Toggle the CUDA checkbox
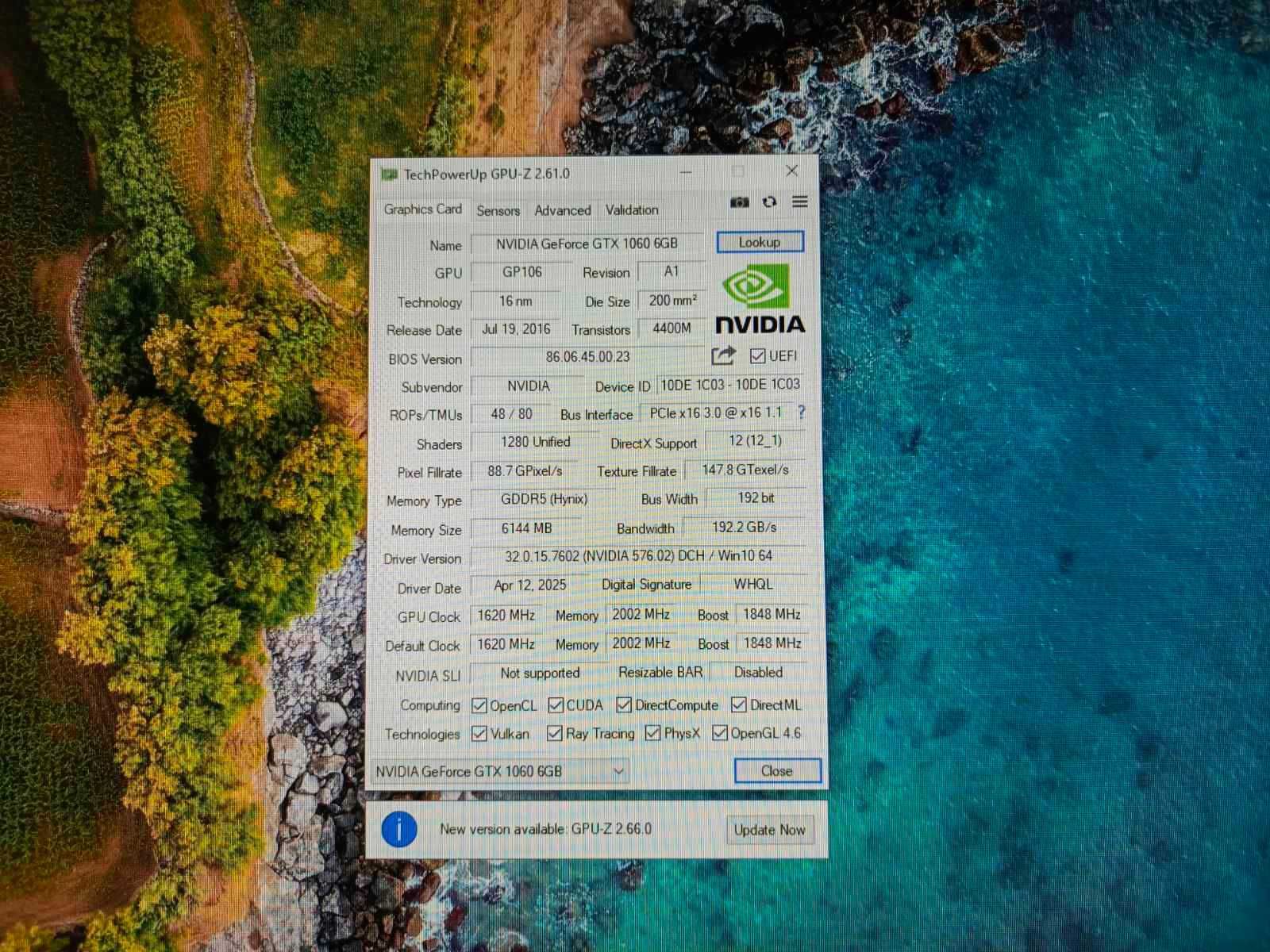Screen dimensions: 1270x952 coord(556,704)
